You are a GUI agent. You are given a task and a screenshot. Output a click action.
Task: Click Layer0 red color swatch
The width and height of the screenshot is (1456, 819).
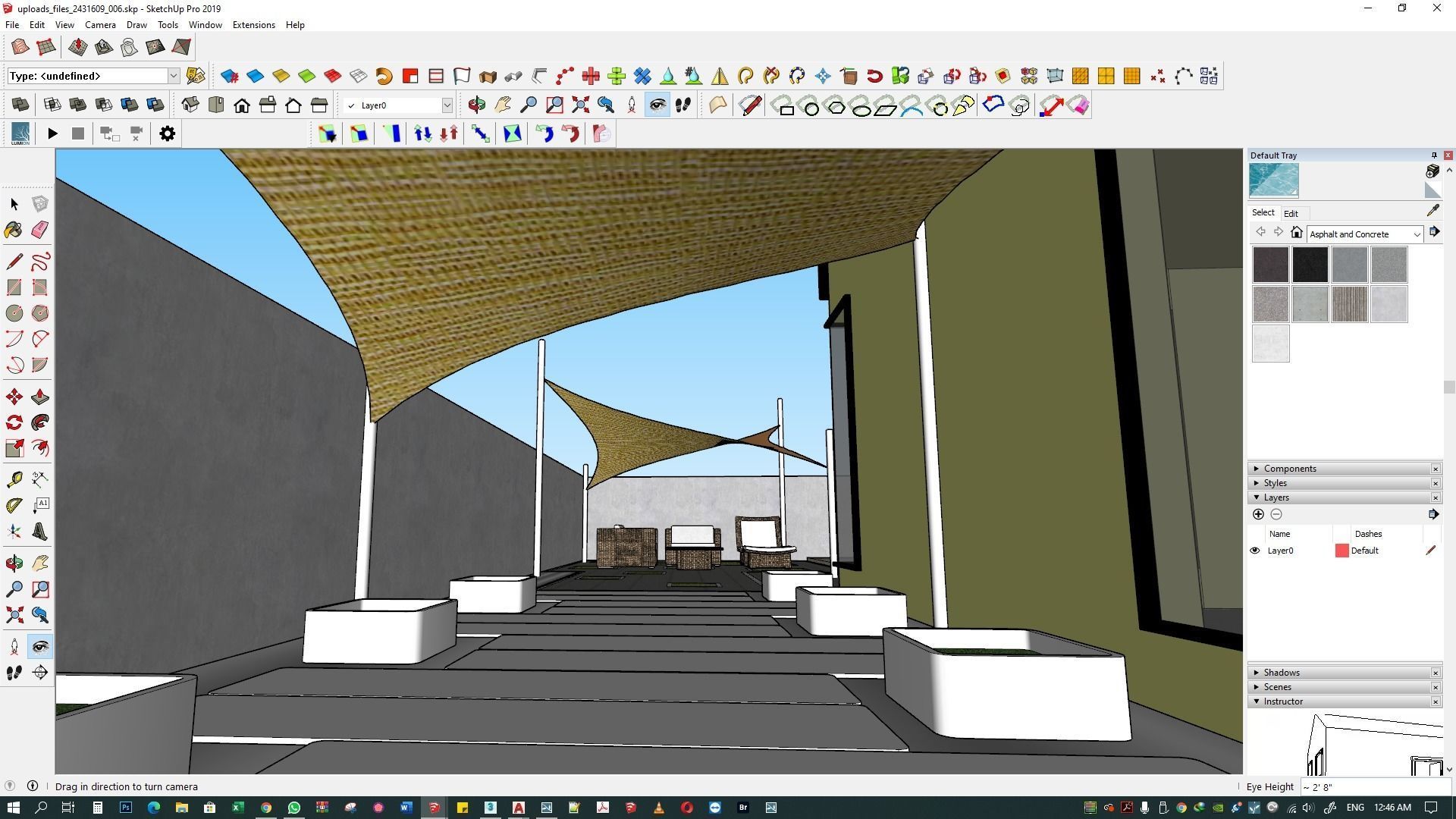click(x=1341, y=551)
